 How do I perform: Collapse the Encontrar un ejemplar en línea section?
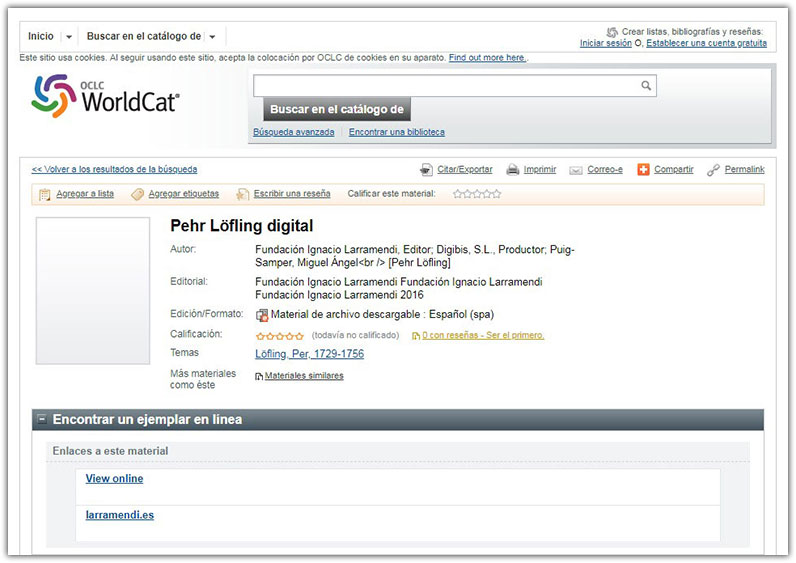42,419
